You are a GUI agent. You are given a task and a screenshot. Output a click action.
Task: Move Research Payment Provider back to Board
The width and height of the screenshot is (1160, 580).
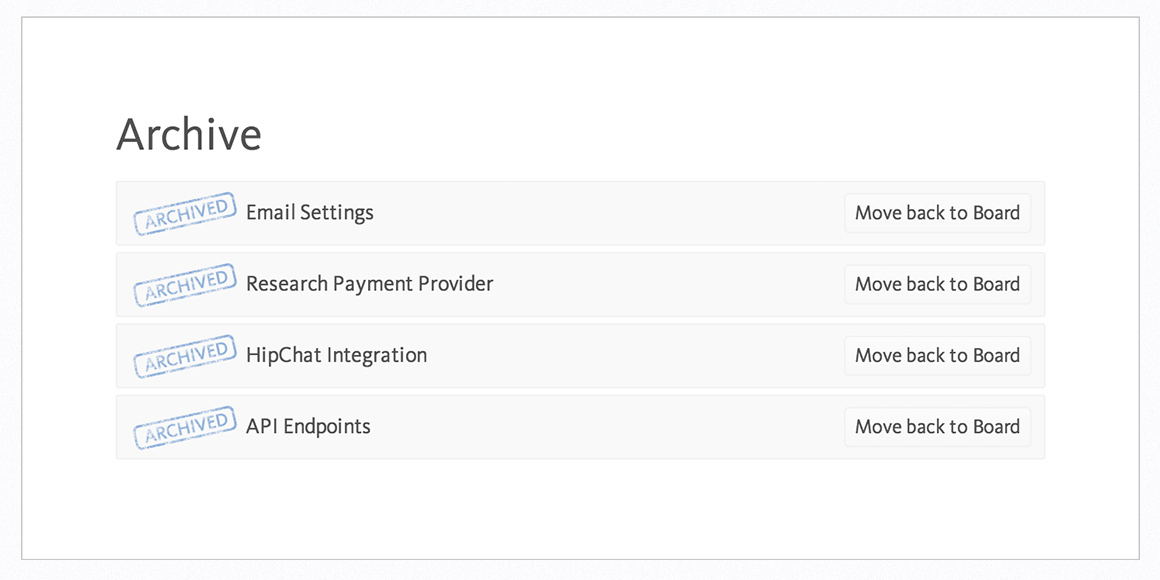[x=937, y=284]
